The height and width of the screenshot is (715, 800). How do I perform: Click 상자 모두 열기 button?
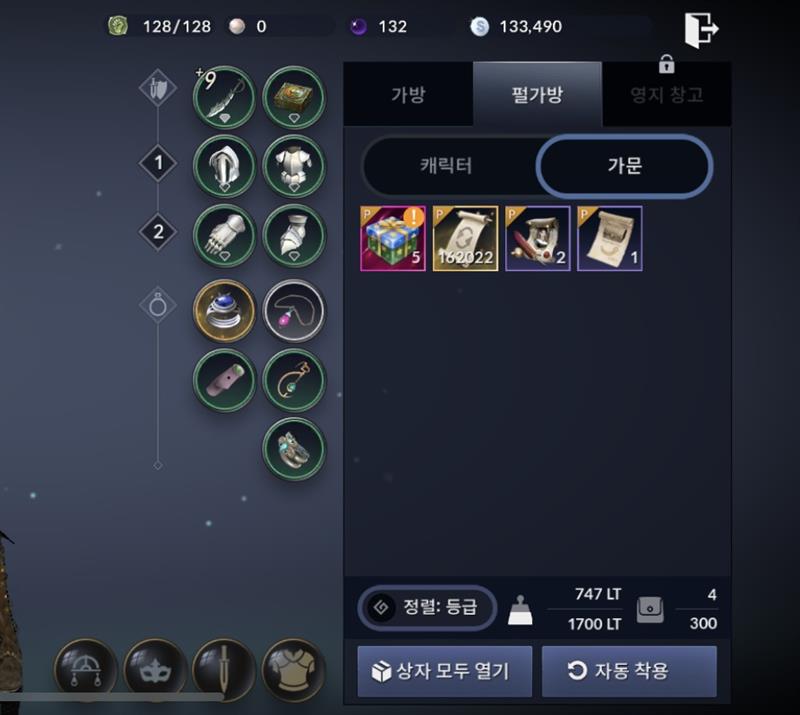point(444,671)
